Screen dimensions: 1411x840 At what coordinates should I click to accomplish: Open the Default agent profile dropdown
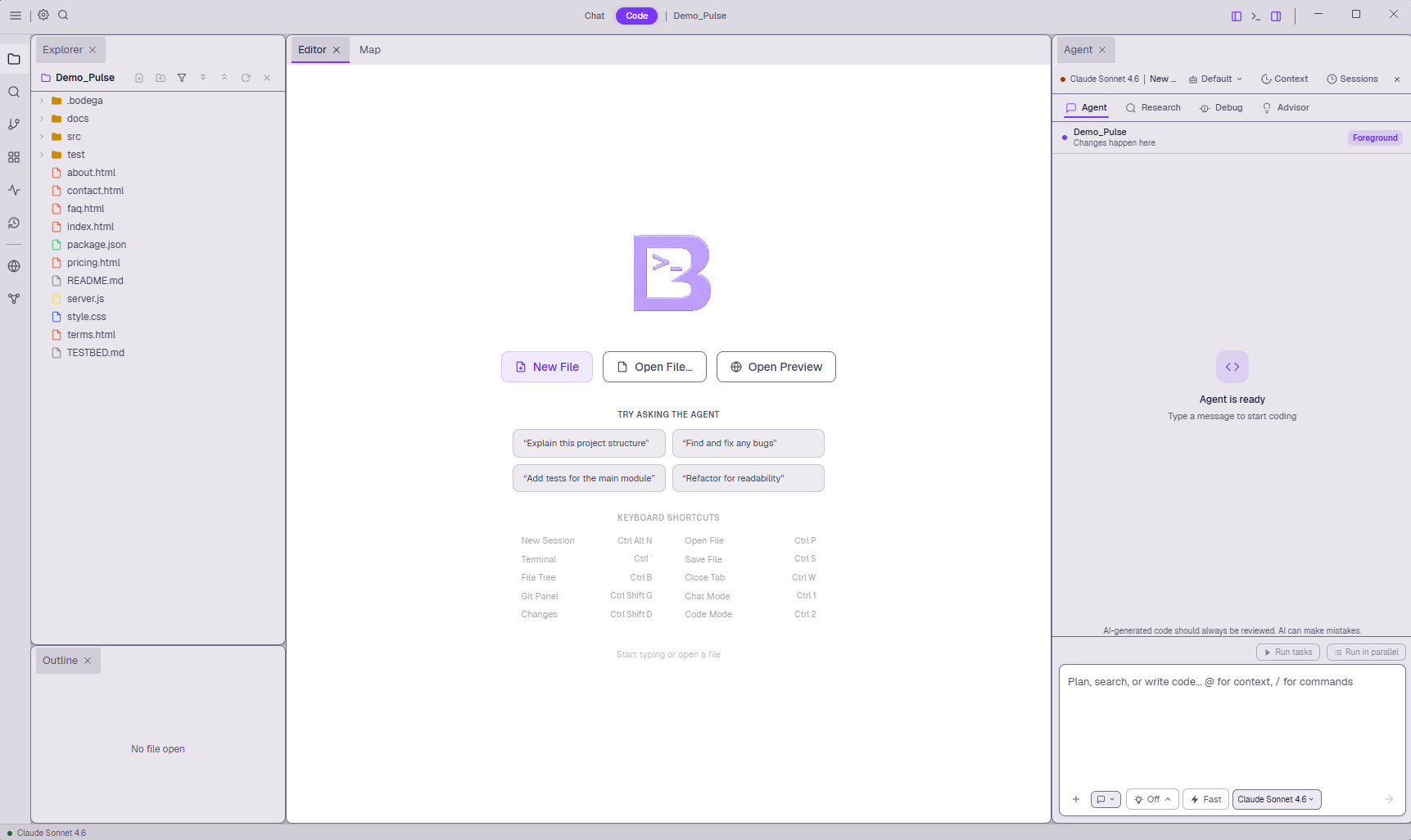pyautogui.click(x=1216, y=79)
